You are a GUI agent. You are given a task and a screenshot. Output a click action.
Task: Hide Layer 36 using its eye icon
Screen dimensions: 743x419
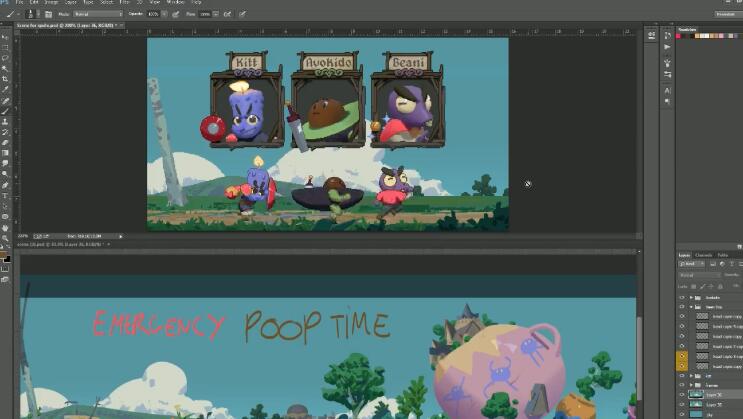pos(682,394)
